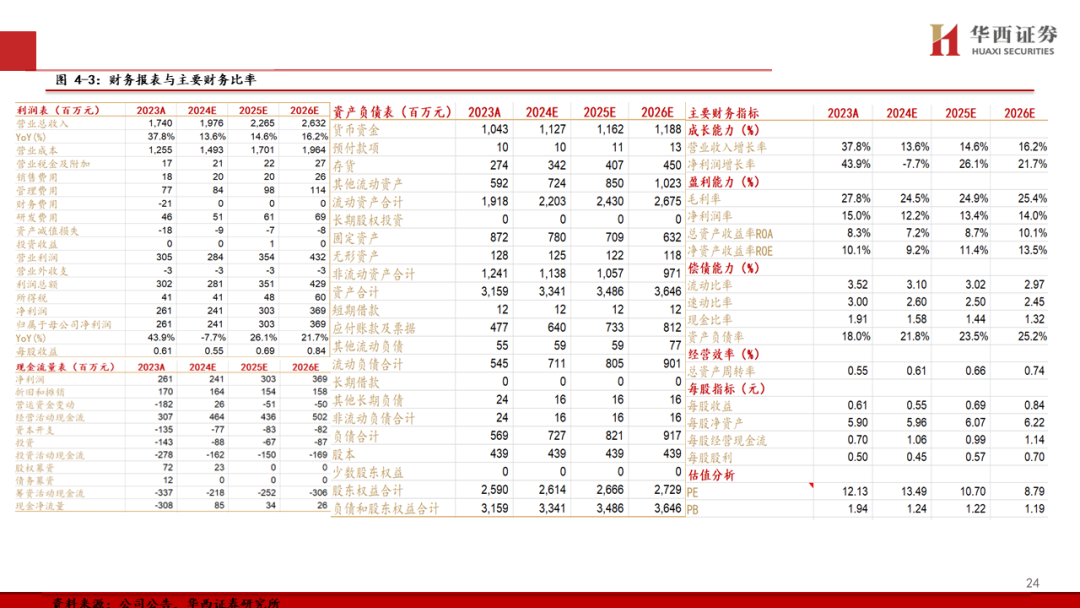The width and height of the screenshot is (1080, 608).
Task: Select the "经营活动现金流" row label
Action: (x=50, y=418)
